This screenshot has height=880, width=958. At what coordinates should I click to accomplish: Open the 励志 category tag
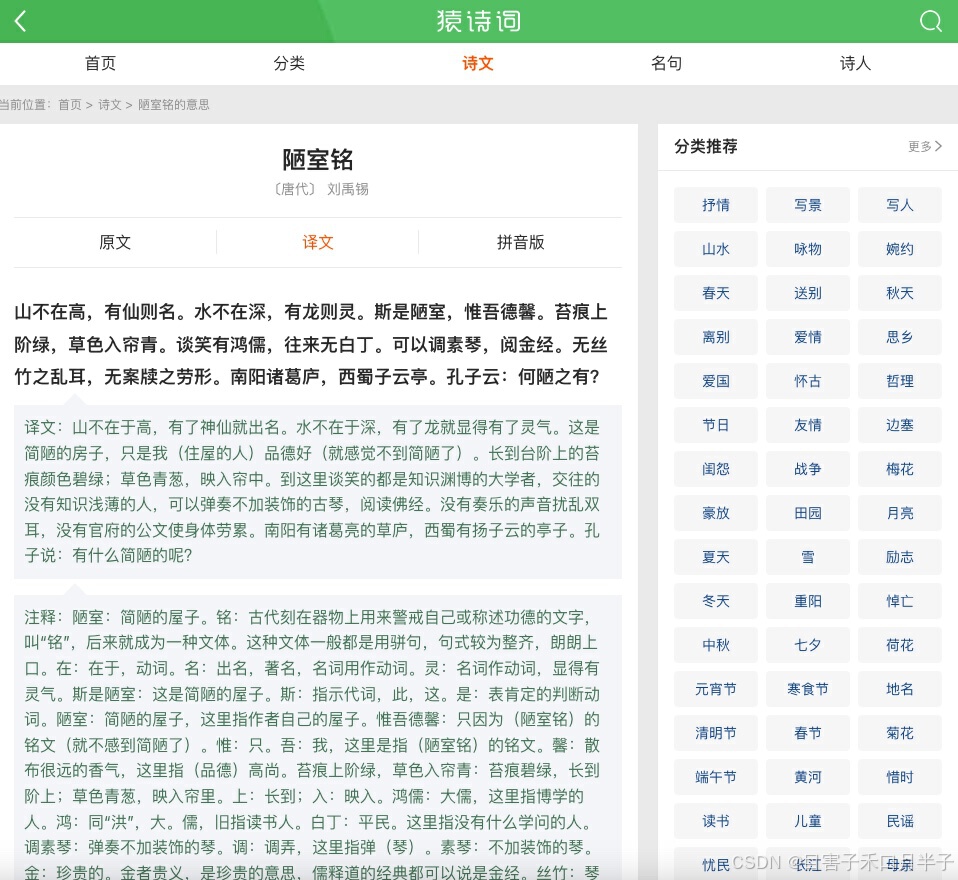coord(900,557)
